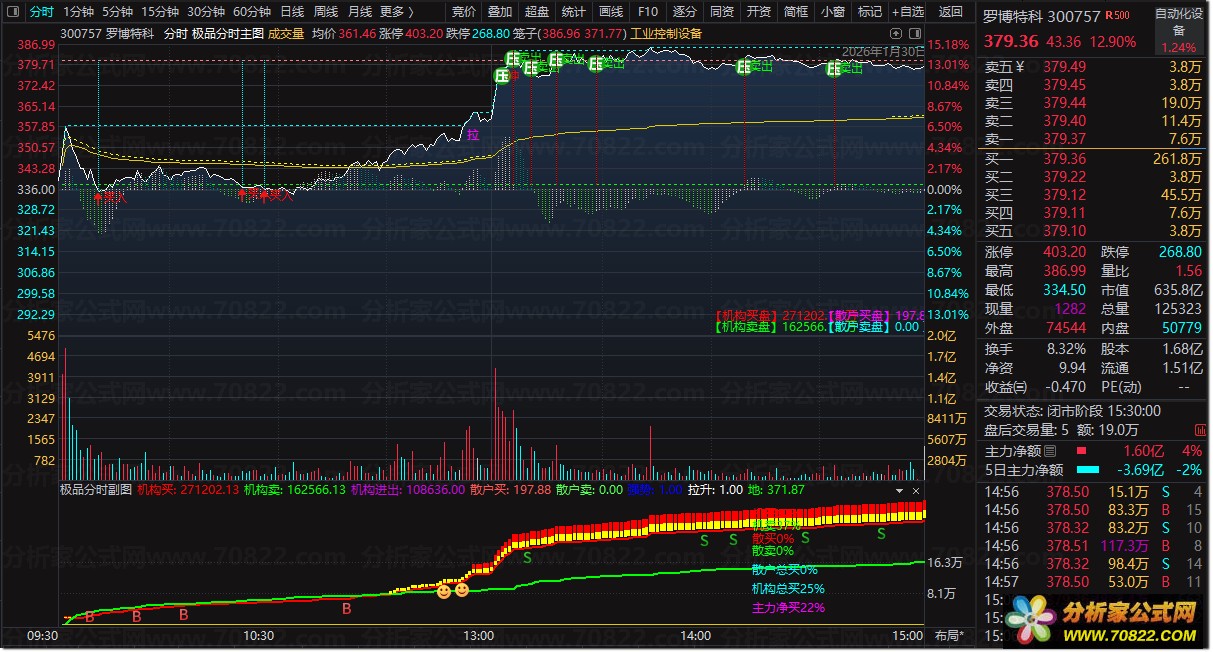Open the sub-chart dropdown triangle

pos(900,491)
